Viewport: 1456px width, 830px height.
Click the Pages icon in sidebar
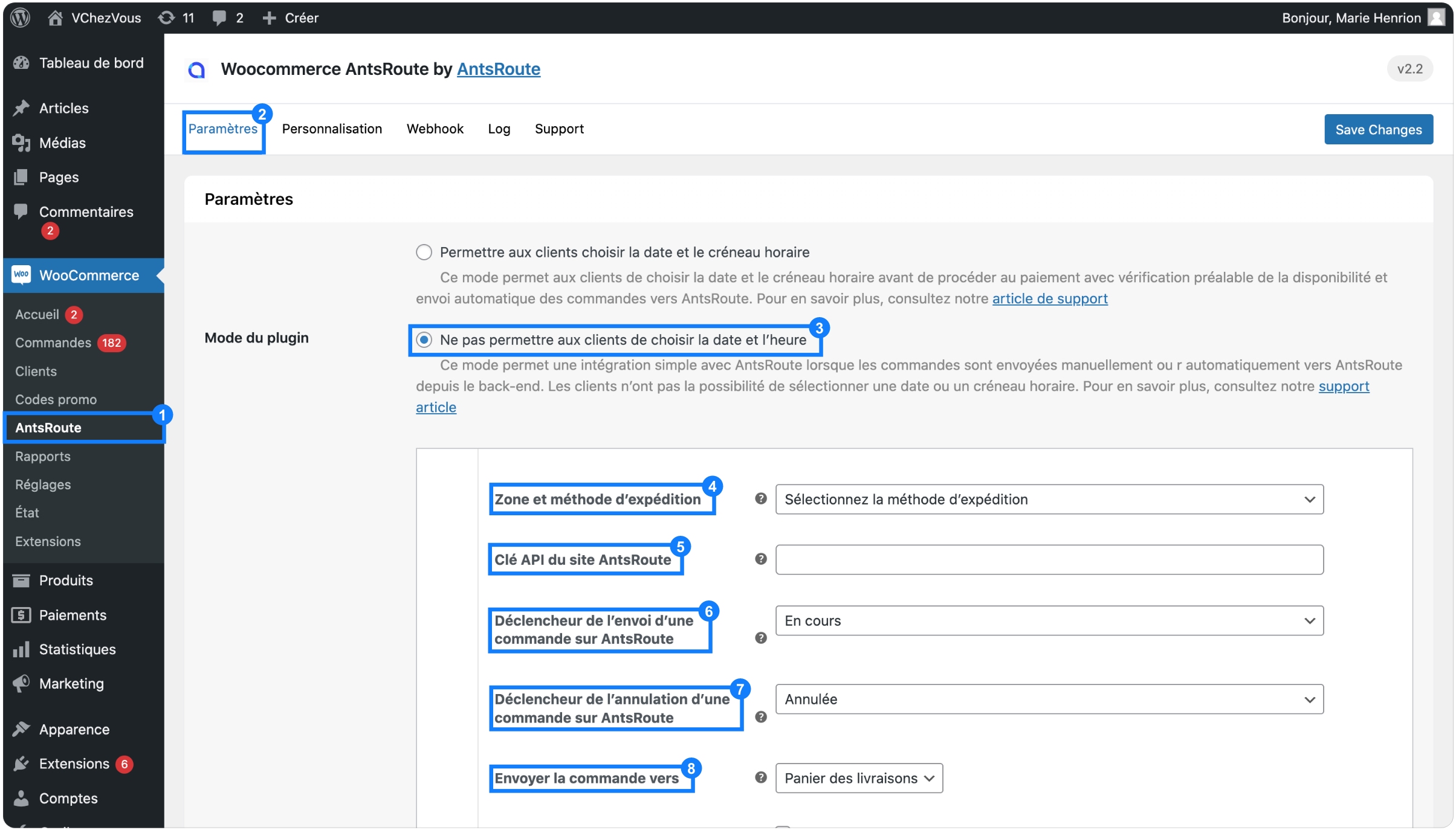tap(21, 177)
